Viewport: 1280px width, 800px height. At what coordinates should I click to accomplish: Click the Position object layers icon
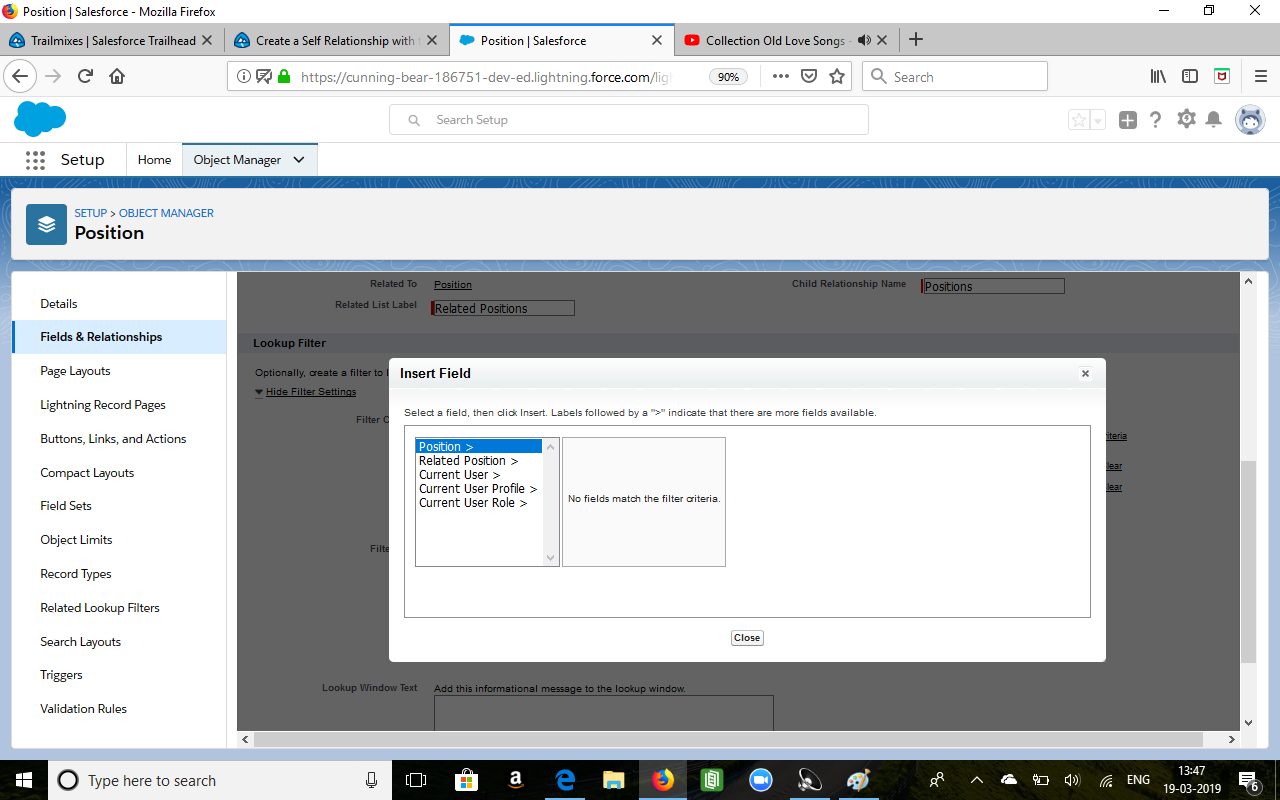pos(46,224)
